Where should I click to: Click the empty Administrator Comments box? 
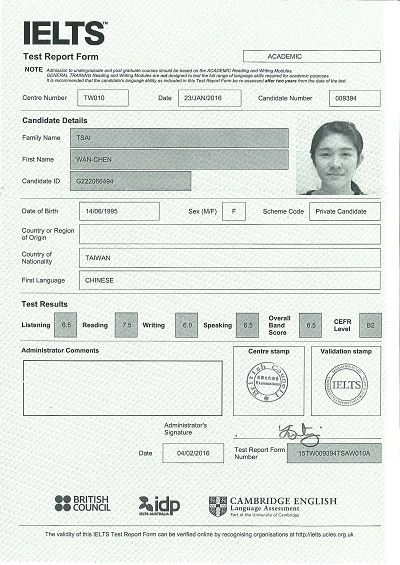point(123,388)
